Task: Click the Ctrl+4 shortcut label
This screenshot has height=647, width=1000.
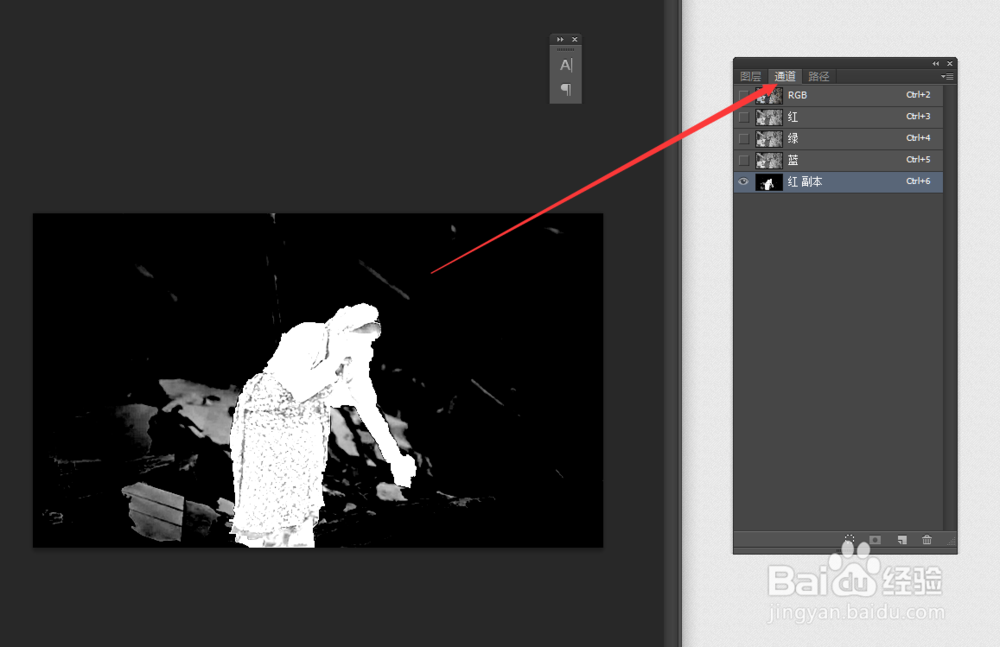Action: coord(918,138)
